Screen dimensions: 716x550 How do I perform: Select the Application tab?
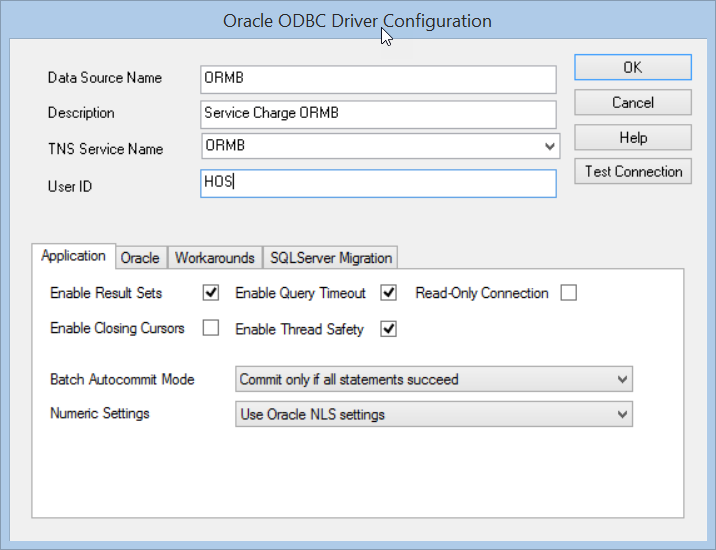point(74,256)
